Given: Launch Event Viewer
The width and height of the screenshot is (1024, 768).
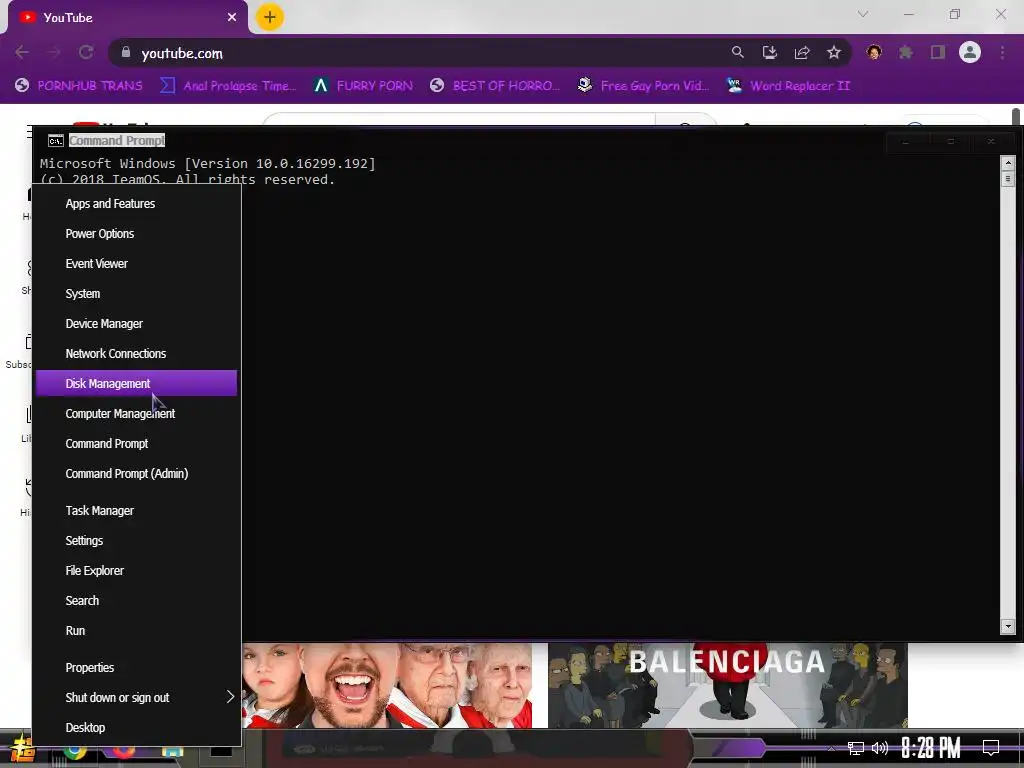Looking at the screenshot, I should coord(136,264).
